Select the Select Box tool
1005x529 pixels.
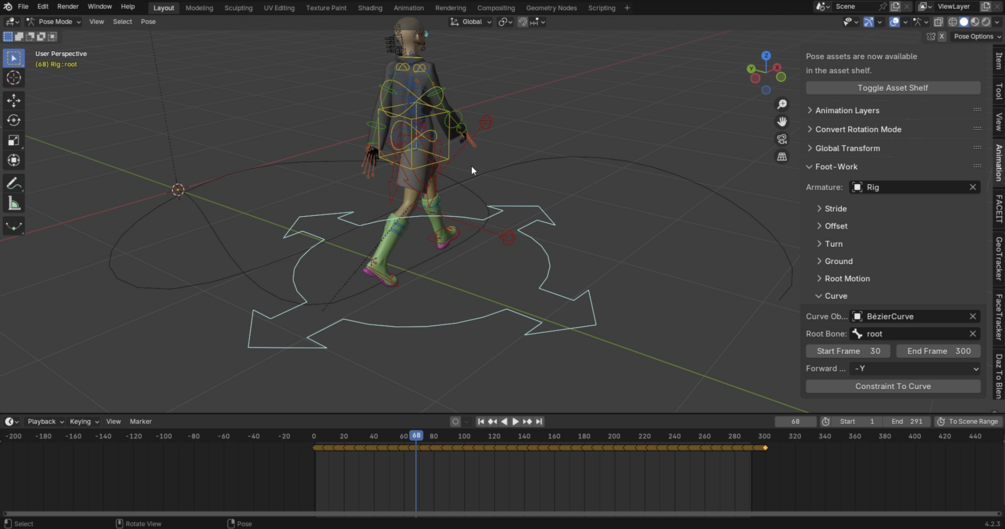[x=13, y=58]
